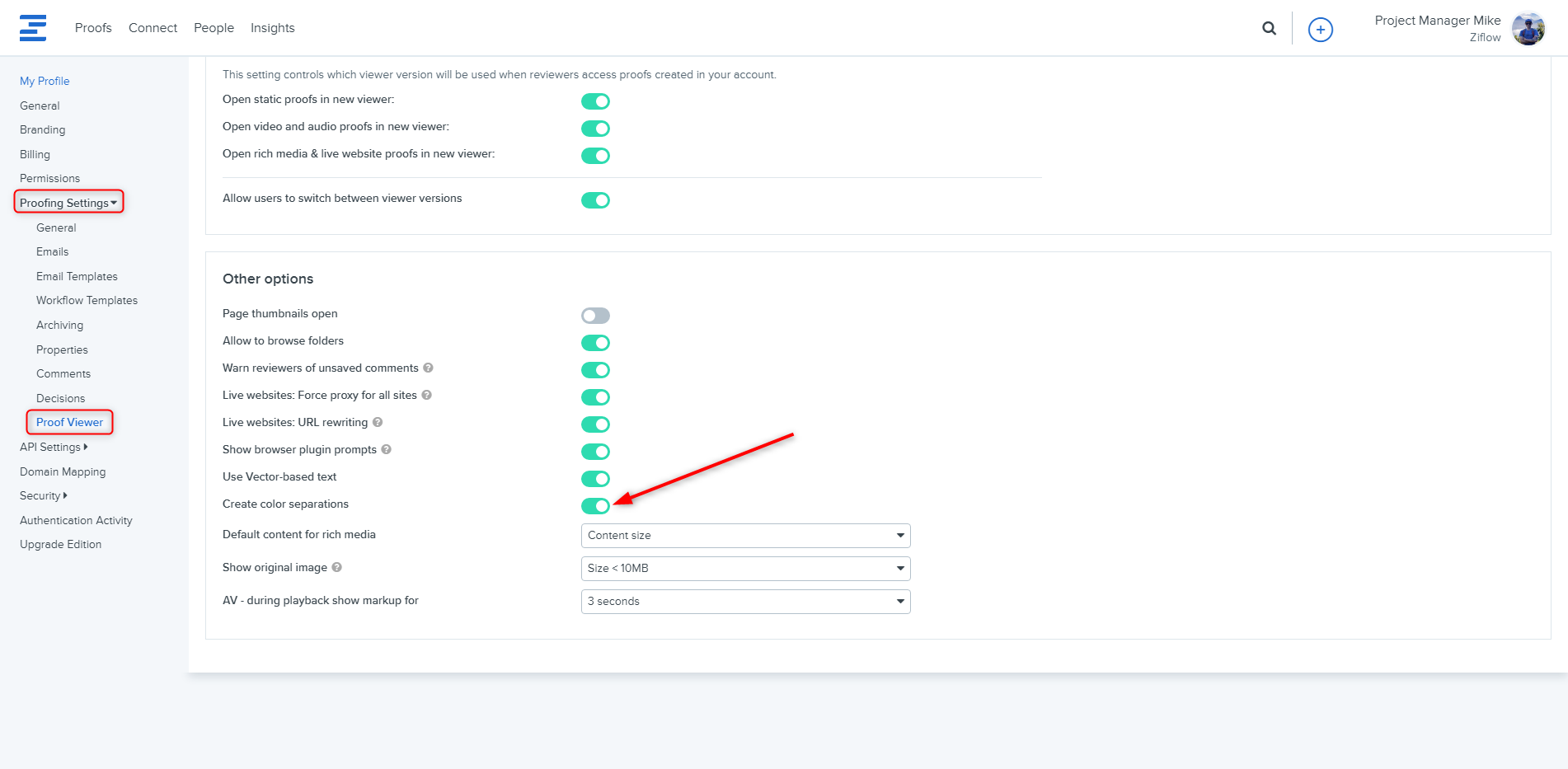The image size is (1568, 769).
Task: Click help icon beside Show original image
Action: pos(337,567)
